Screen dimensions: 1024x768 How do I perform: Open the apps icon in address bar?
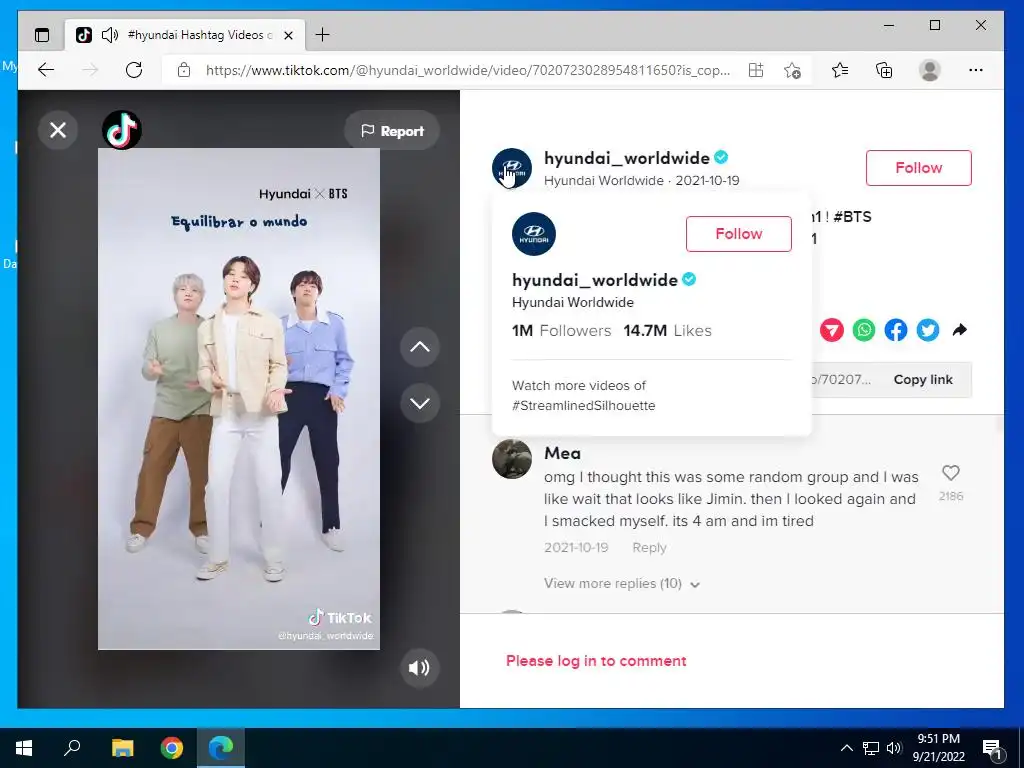(756, 70)
